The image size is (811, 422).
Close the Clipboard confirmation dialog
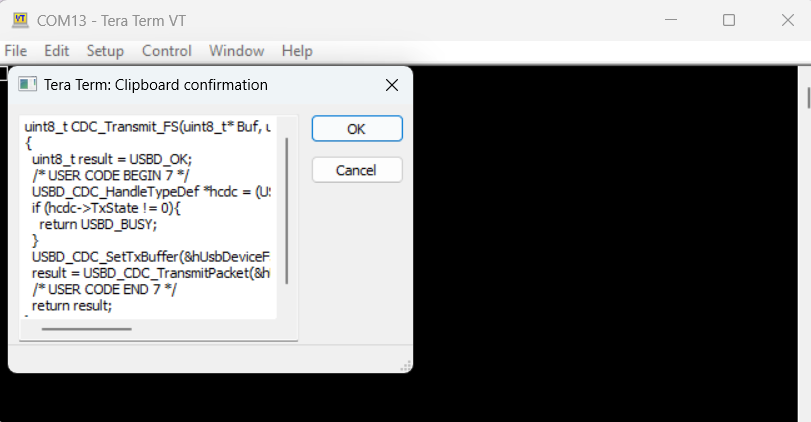tap(392, 85)
